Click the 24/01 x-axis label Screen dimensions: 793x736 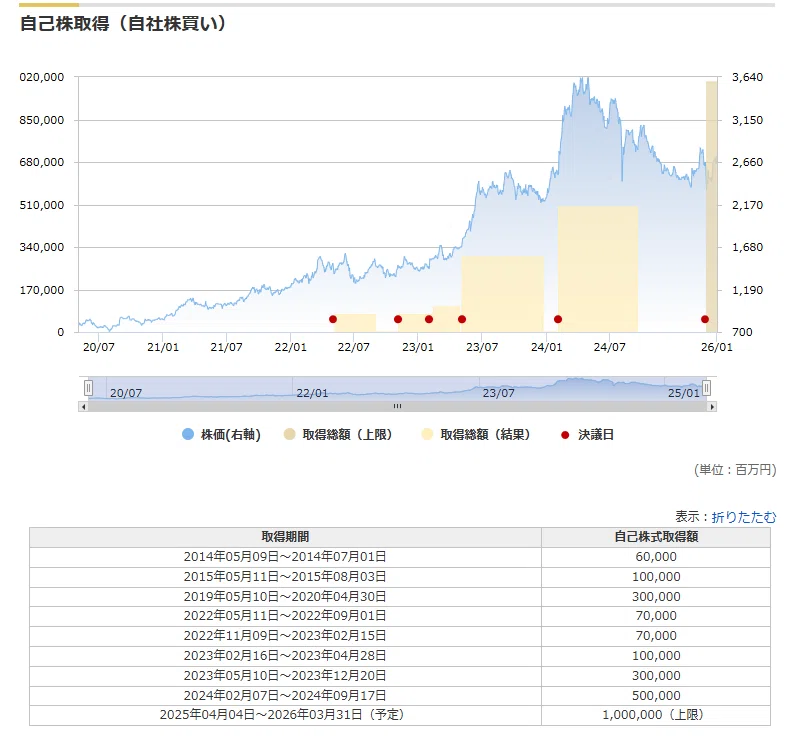coord(546,347)
